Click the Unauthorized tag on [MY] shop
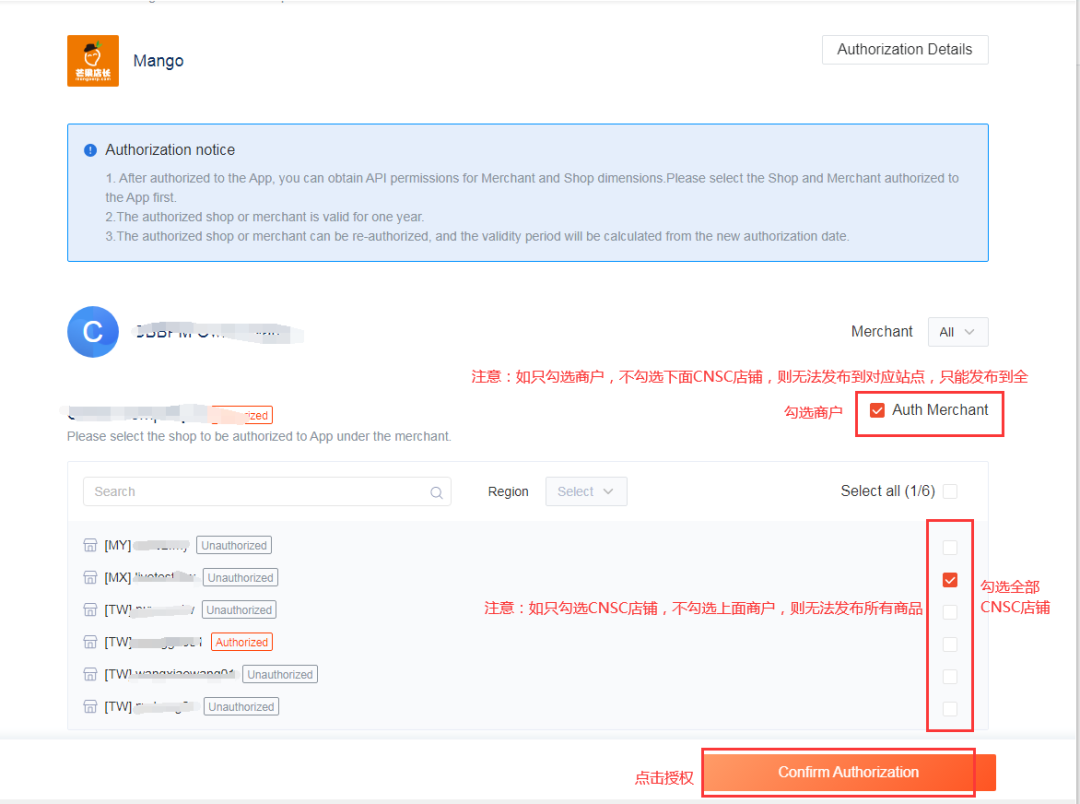 234,546
